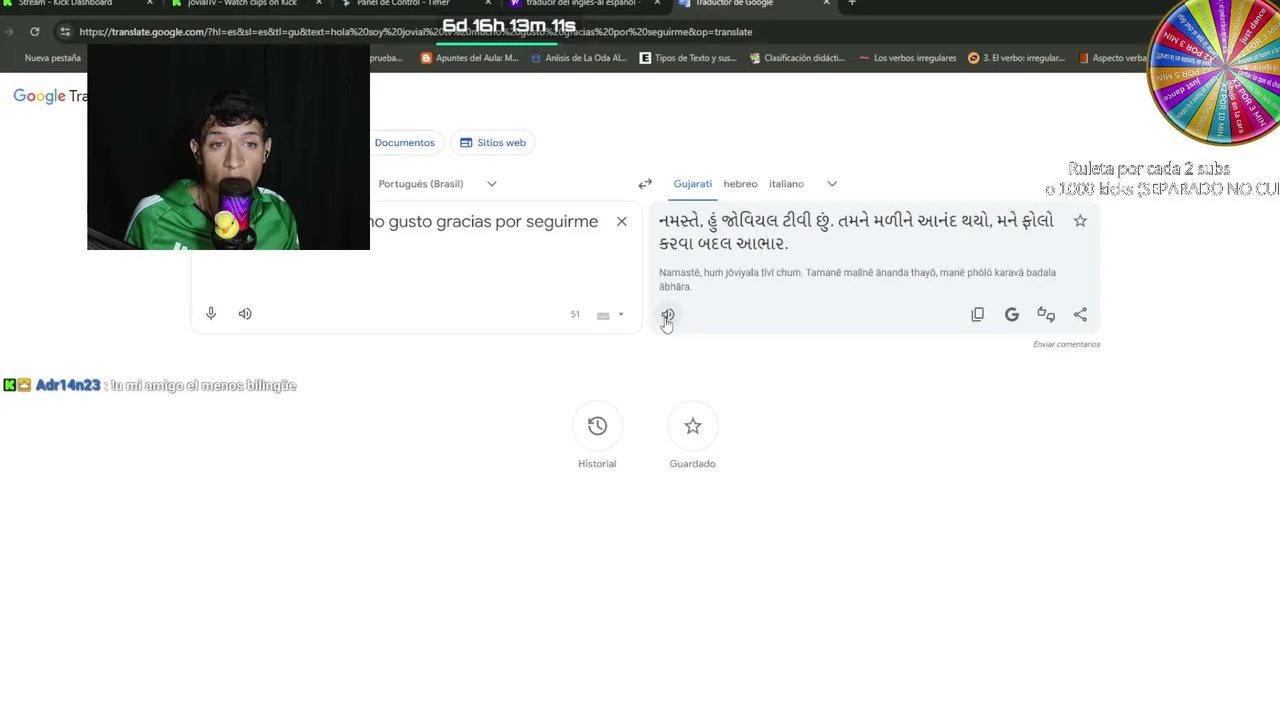Save translation with the star icon

click(1080, 221)
